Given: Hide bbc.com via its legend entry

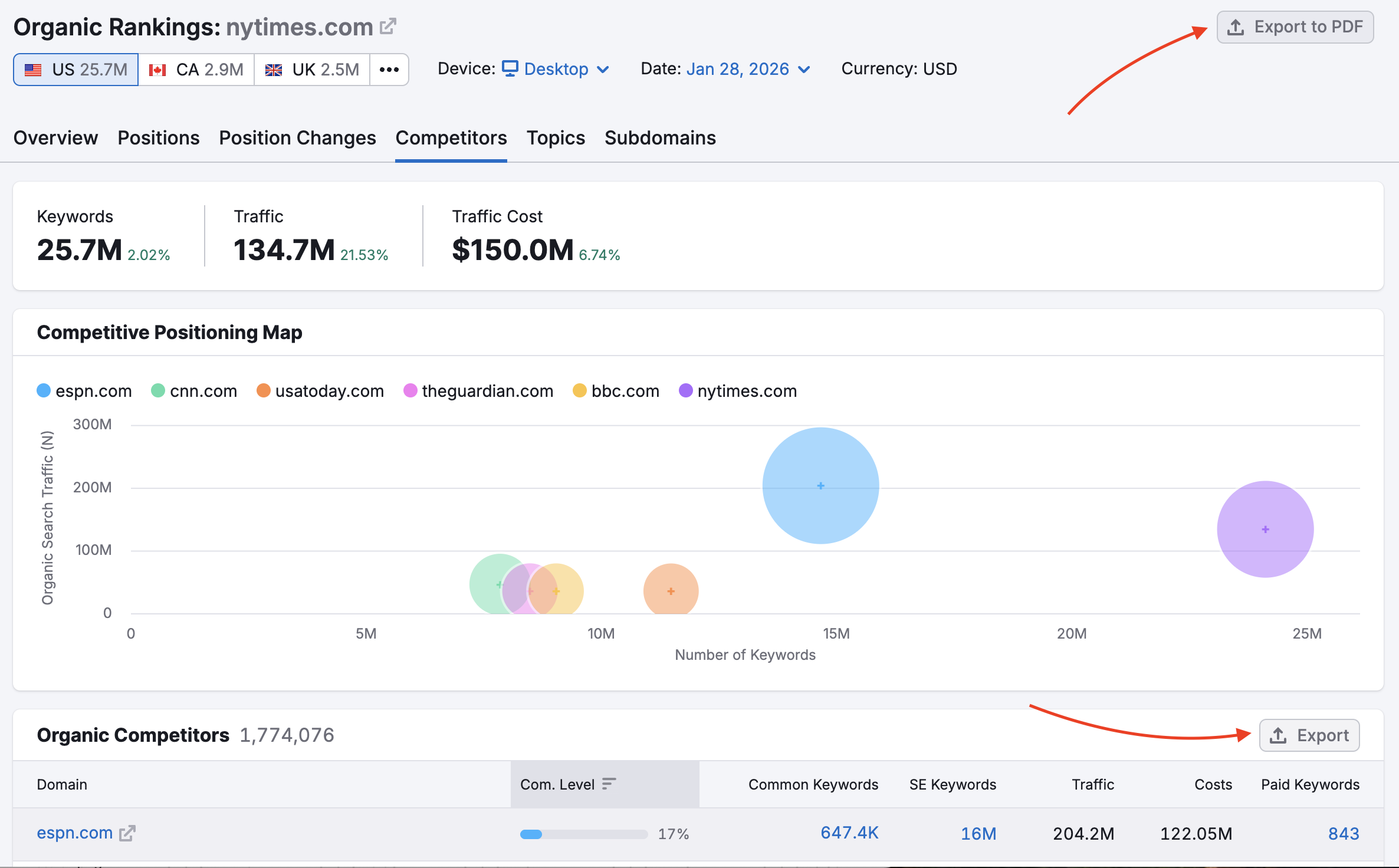Looking at the screenshot, I should 615,390.
